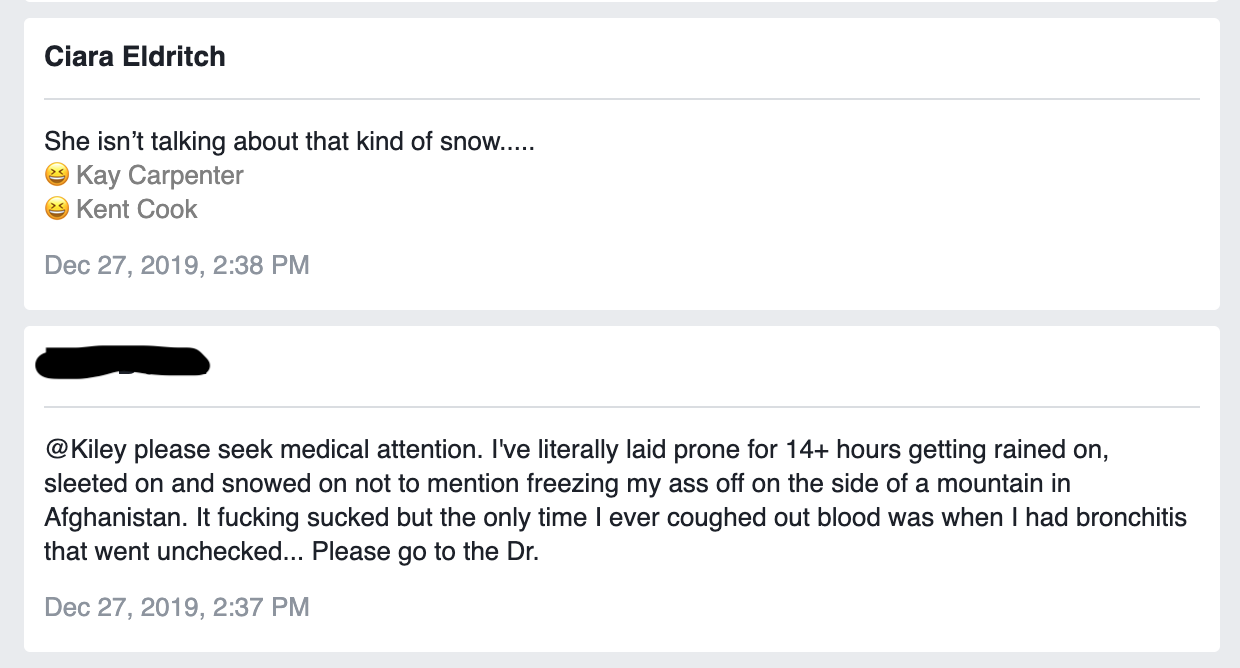This screenshot has width=1240, height=668.
Task: Click the laughing emoji beside Kent Cook
Action: point(57,210)
